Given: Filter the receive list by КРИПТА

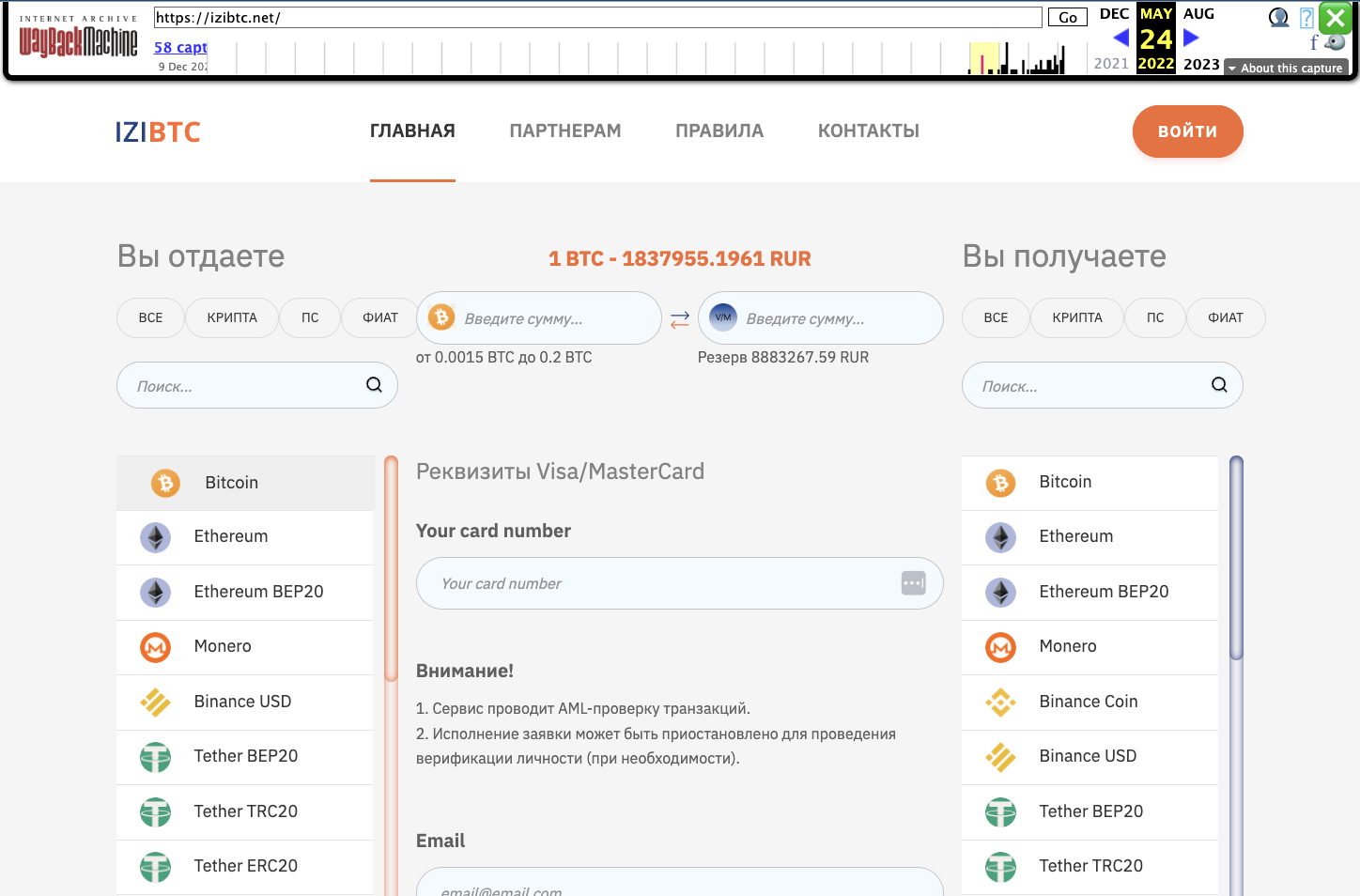Looking at the screenshot, I should pyautogui.click(x=1077, y=317).
